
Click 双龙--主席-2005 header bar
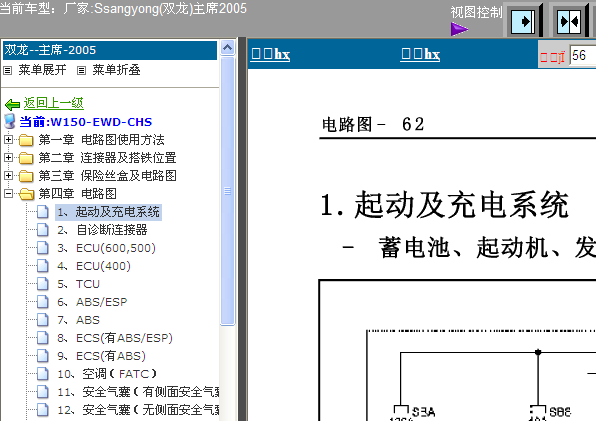click(x=110, y=50)
